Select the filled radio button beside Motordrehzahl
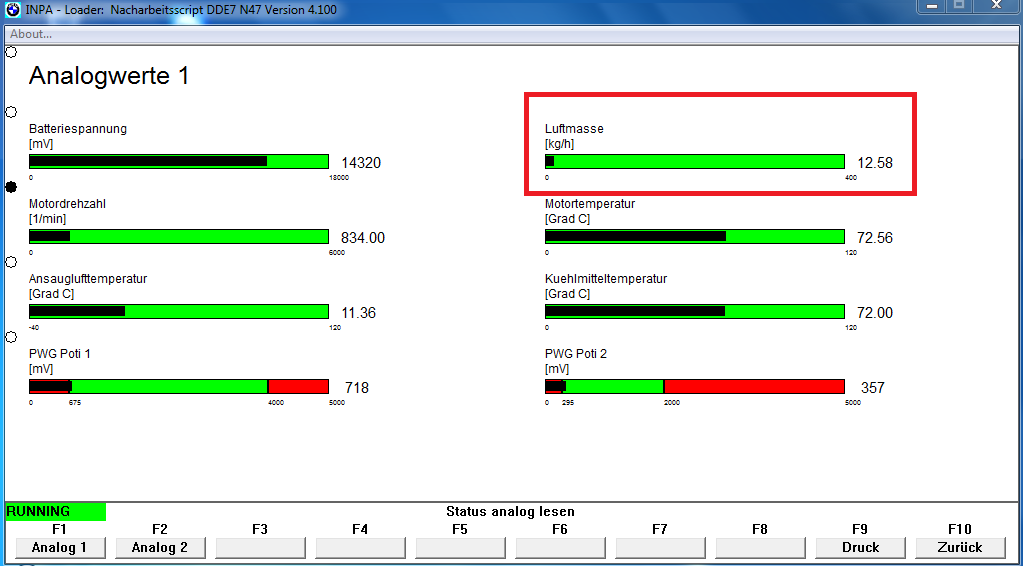The image size is (1023, 566). pyautogui.click(x=11, y=187)
